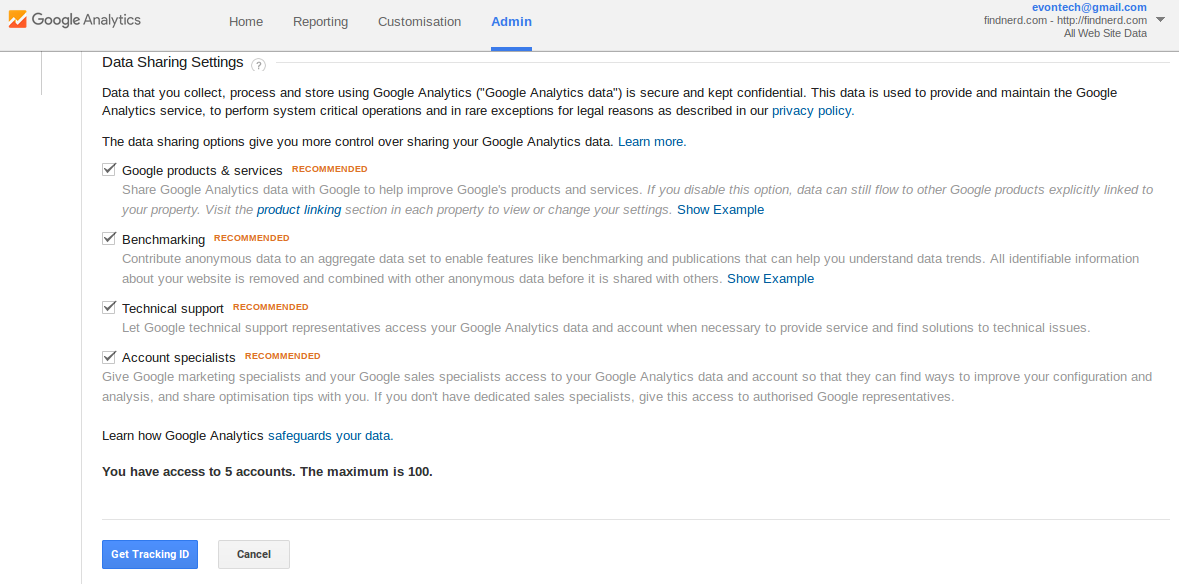Open the product linking link
This screenshot has width=1179, height=584.
click(x=299, y=210)
